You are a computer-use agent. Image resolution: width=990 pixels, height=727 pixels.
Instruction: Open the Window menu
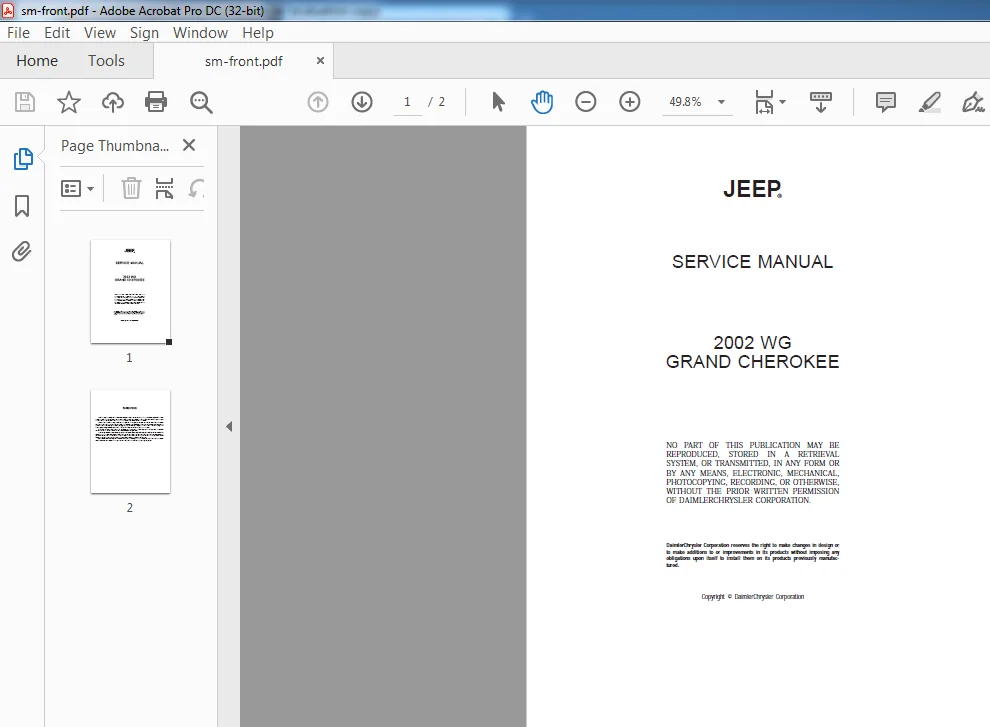(x=200, y=33)
